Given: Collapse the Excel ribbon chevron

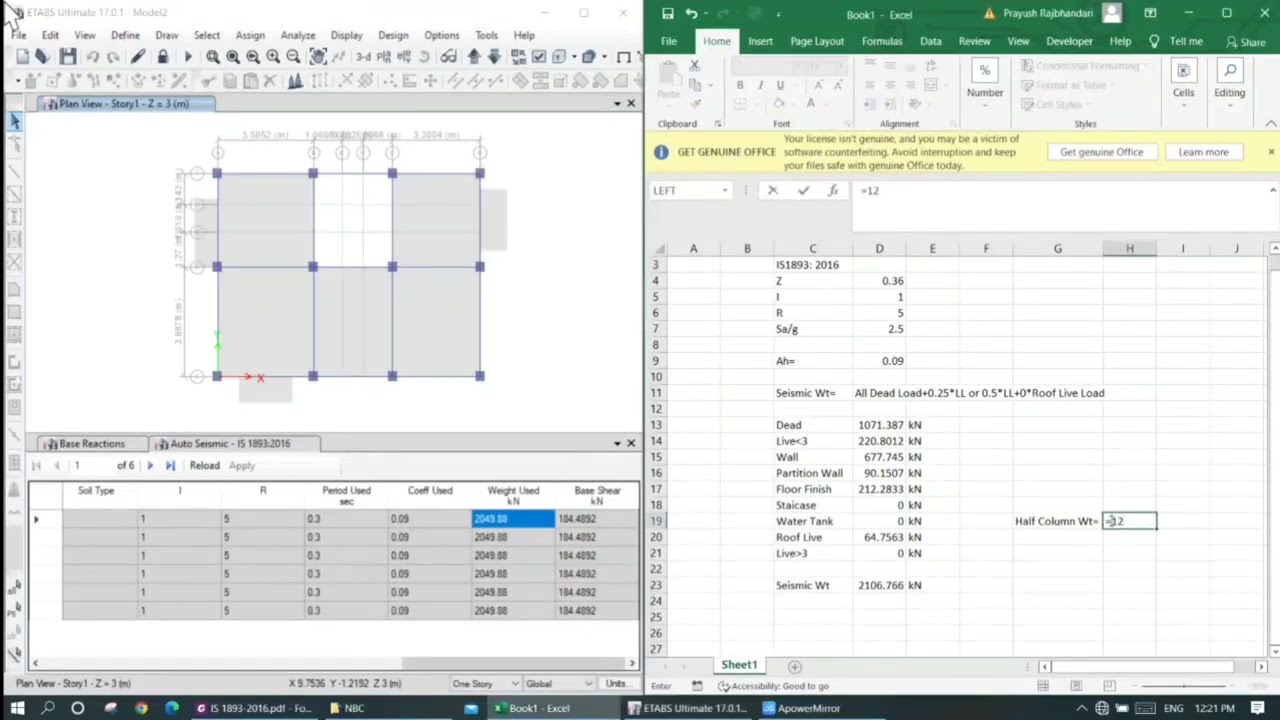Looking at the screenshot, I should click(x=1271, y=123).
